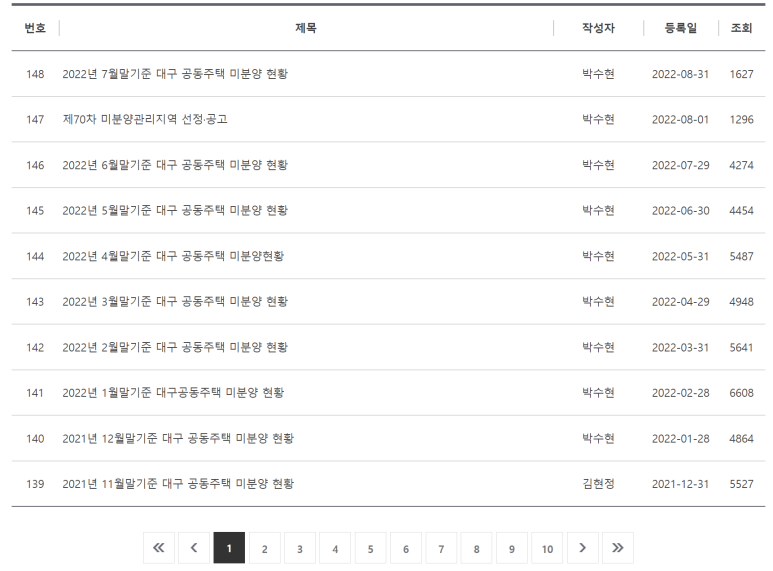Viewport: 773px width, 571px height.
Task: Go to the first page (double left arrow)
Action: point(159,548)
